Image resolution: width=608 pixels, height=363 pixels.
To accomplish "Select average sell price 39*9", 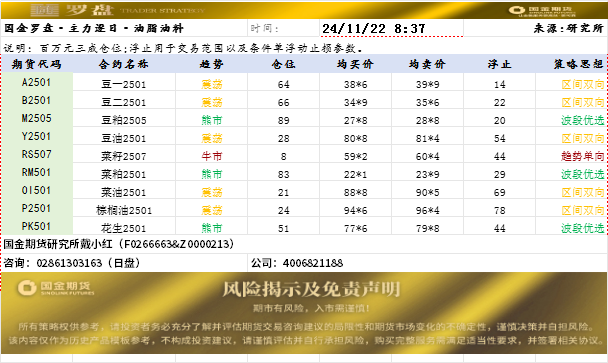I will (x=427, y=84).
